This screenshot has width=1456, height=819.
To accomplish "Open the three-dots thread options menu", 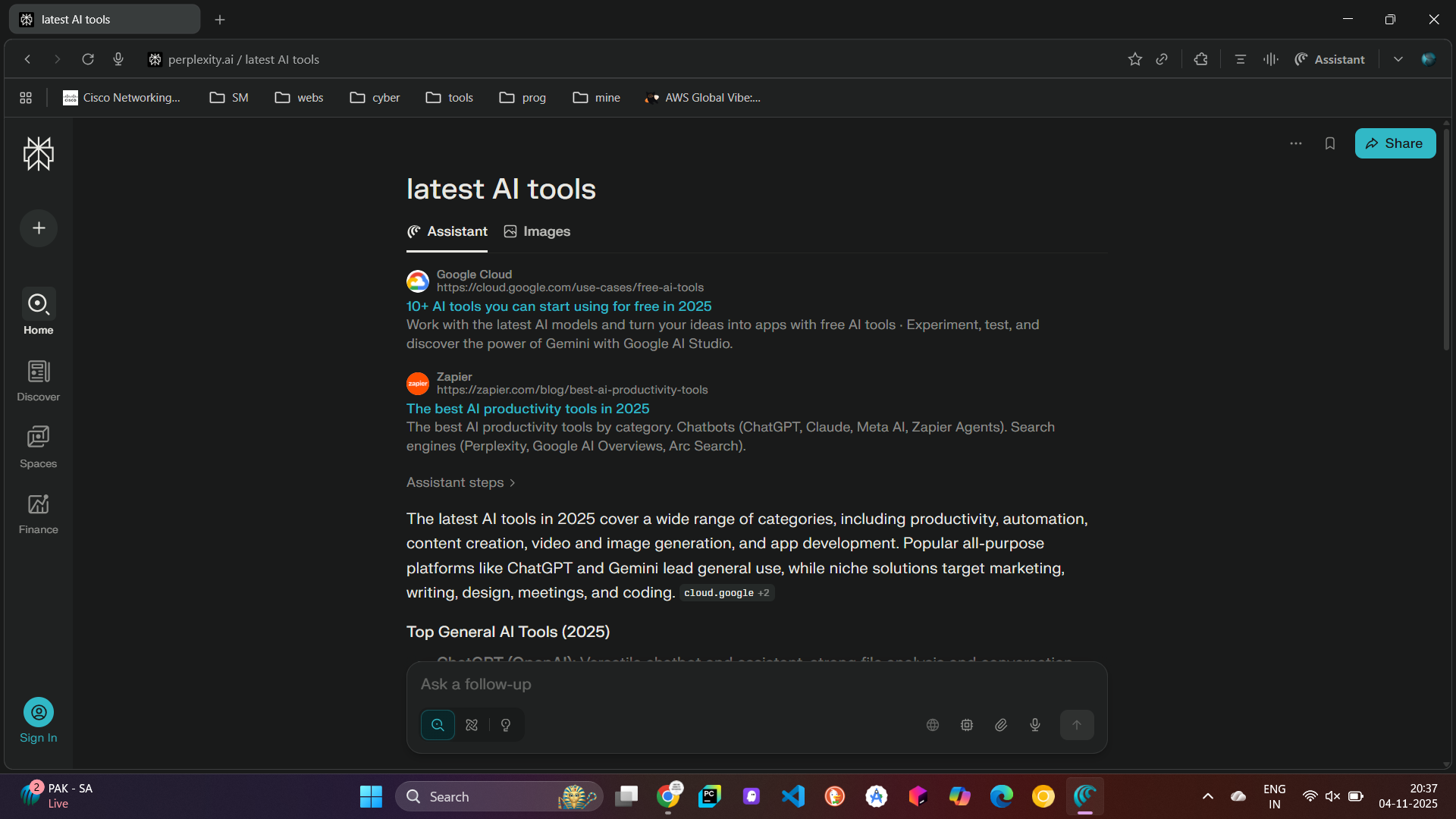I will [x=1296, y=143].
